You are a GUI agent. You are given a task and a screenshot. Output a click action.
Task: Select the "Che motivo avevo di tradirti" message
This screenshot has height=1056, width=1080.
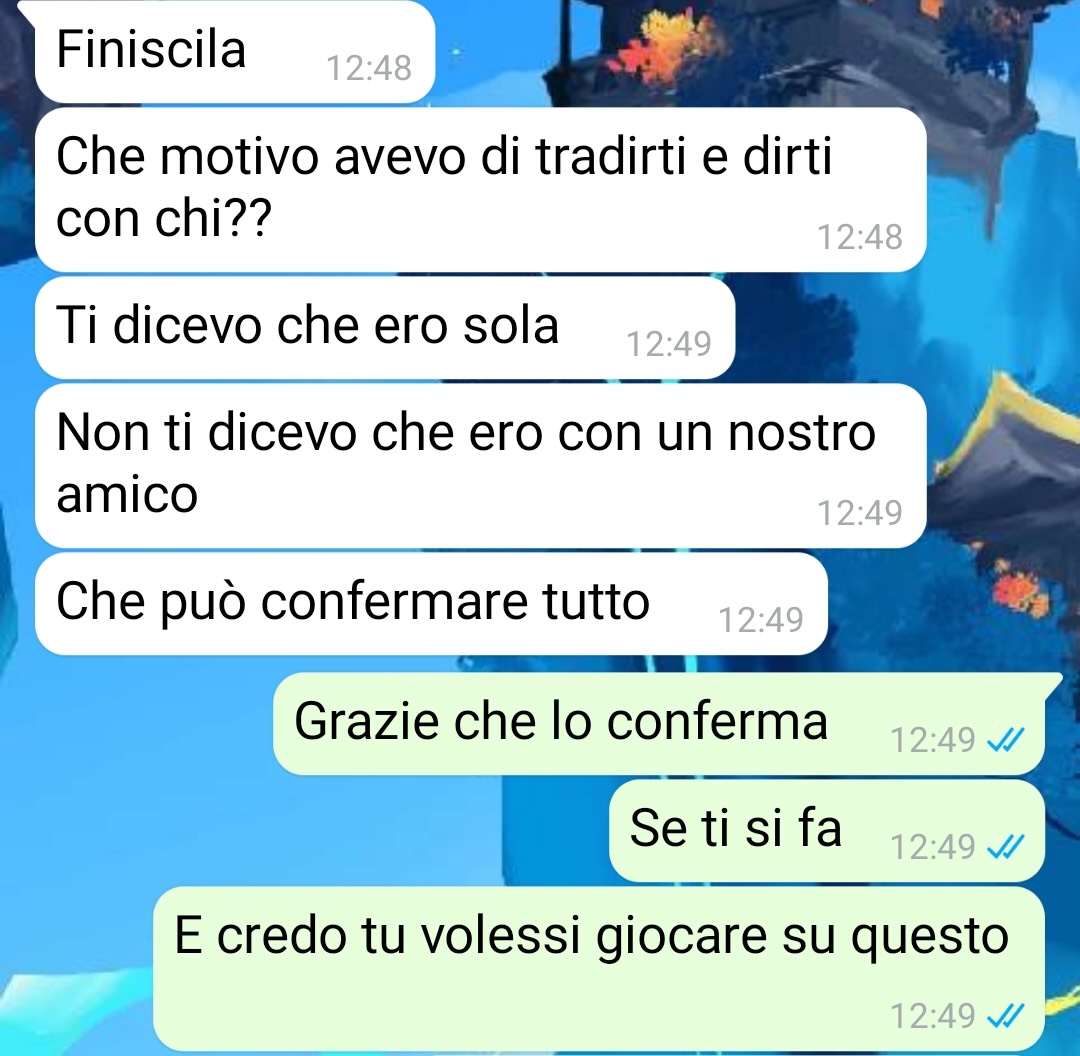(480, 189)
